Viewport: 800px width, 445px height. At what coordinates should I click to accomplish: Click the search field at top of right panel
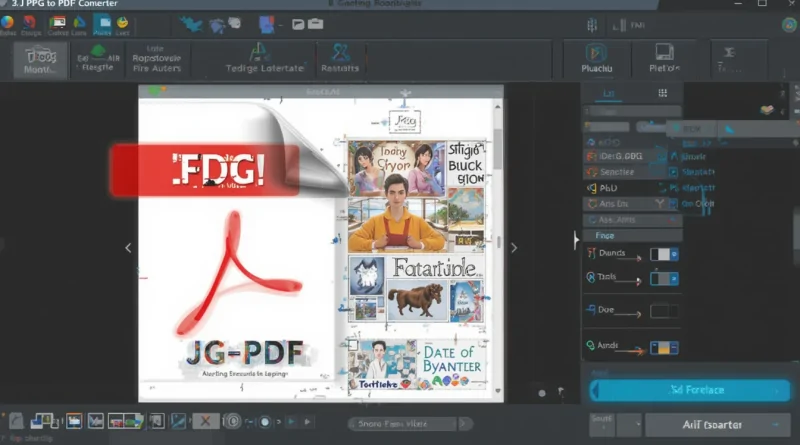[x=632, y=111]
